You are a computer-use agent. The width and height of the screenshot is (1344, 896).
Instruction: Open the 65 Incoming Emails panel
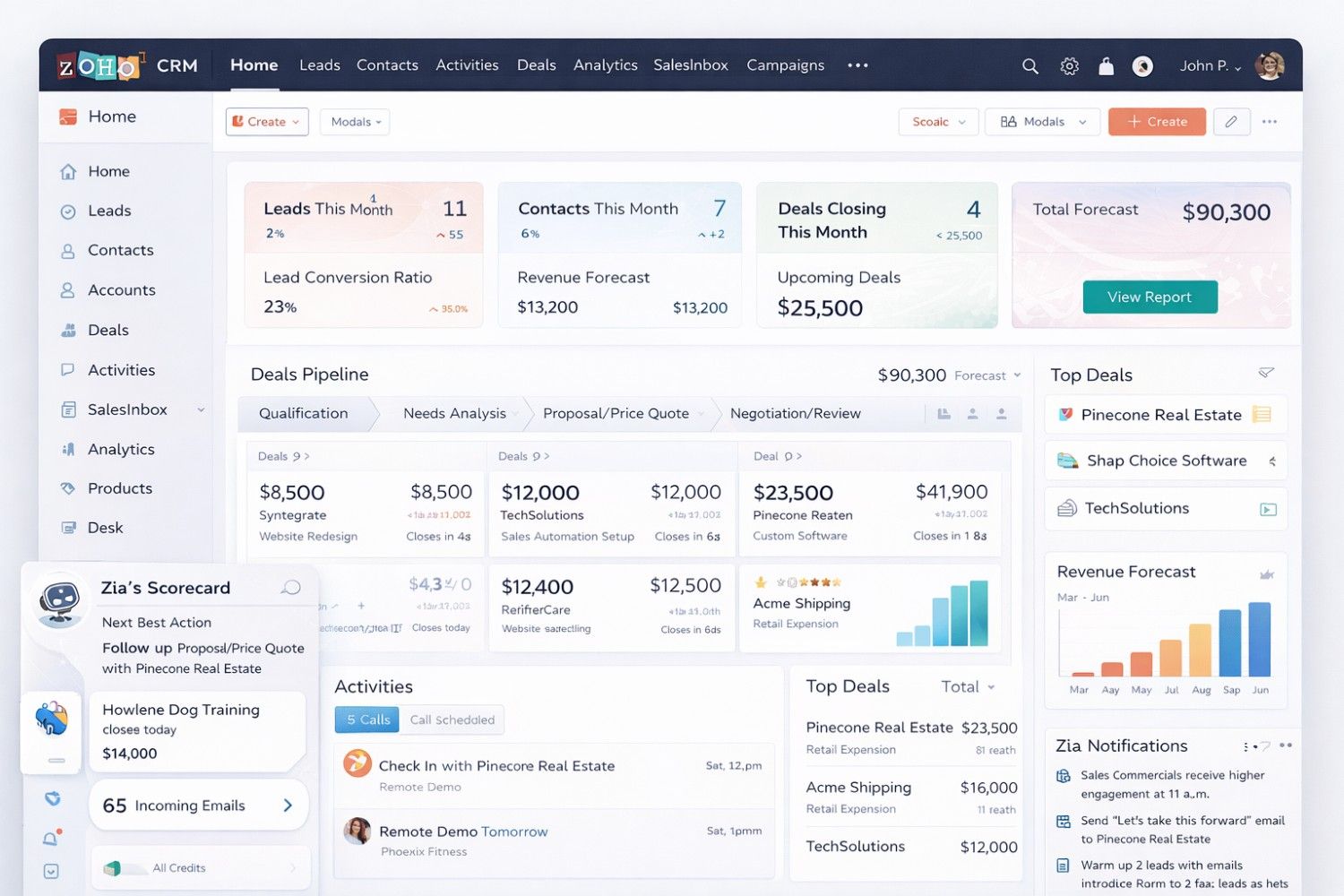198,805
